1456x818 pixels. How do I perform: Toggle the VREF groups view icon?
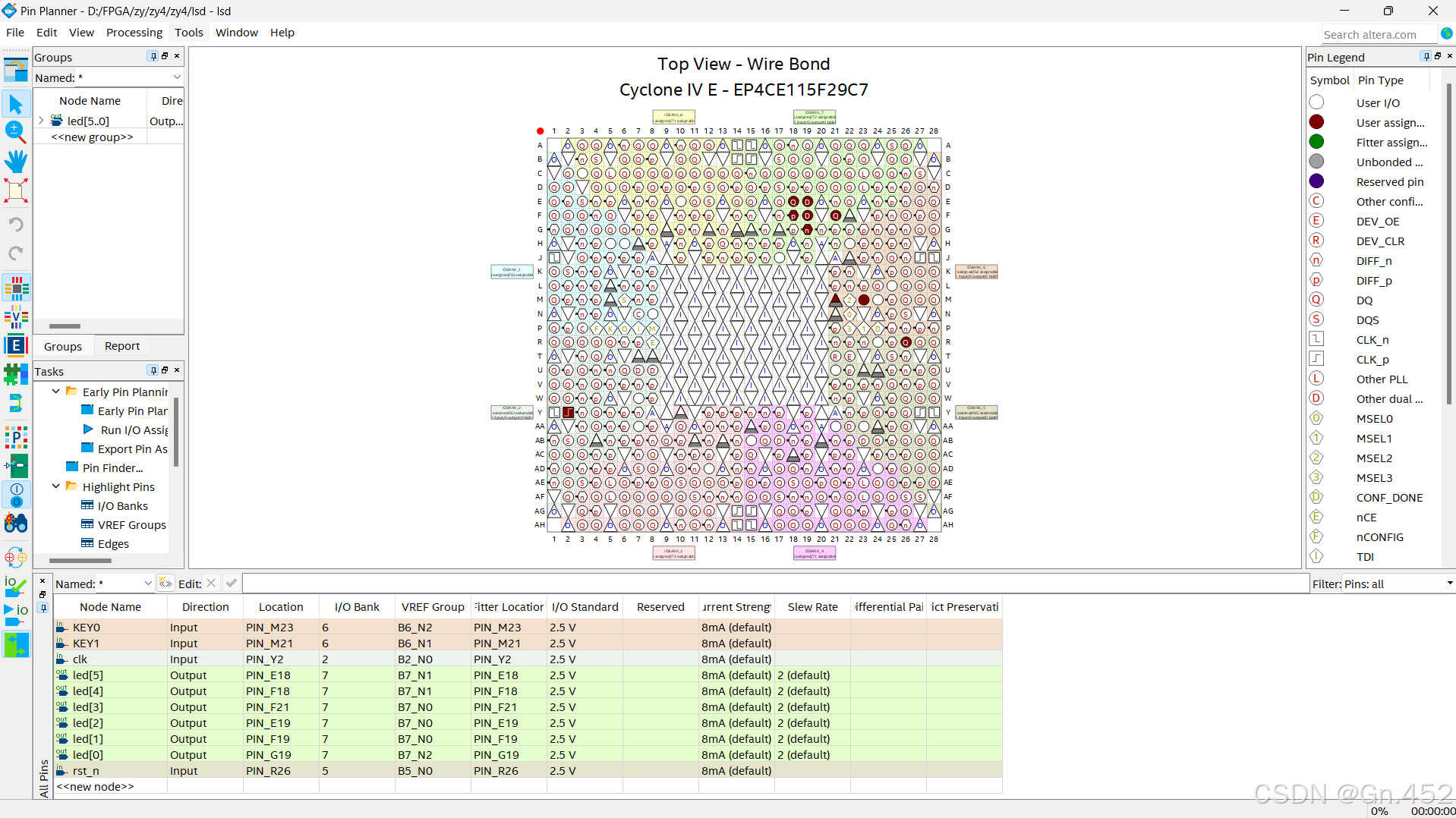click(16, 316)
